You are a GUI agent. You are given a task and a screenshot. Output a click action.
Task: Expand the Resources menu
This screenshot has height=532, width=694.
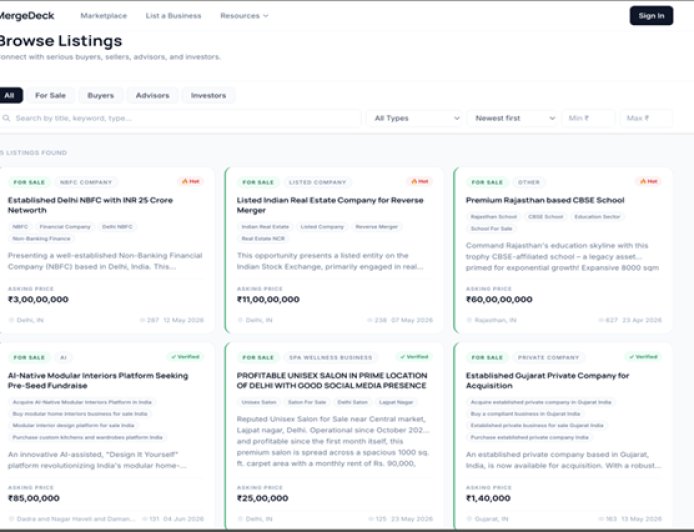[x=244, y=15]
